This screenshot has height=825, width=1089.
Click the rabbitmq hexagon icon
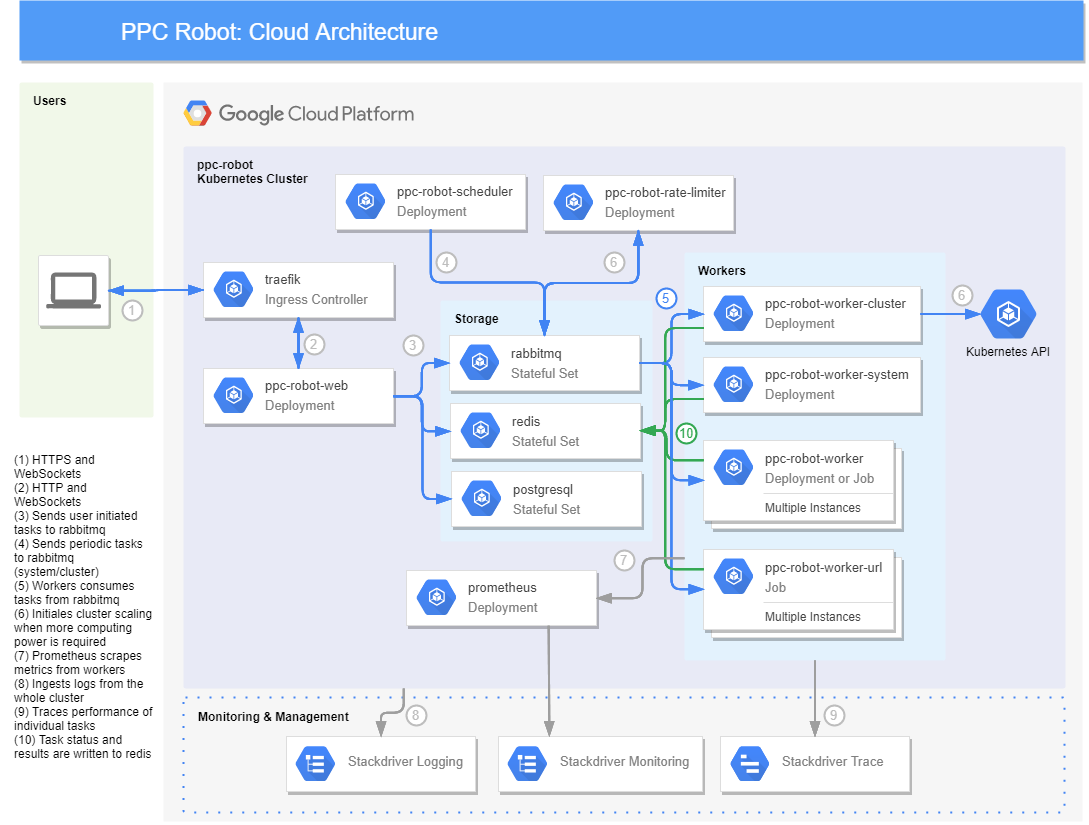480,362
